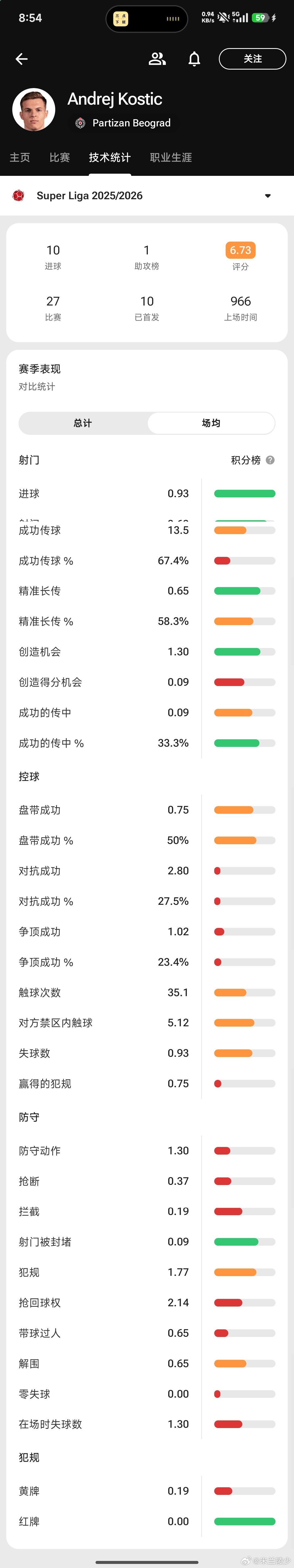This screenshot has width=294, height=1568.
Task: Switch to the 比赛 tab
Action: coord(60,158)
